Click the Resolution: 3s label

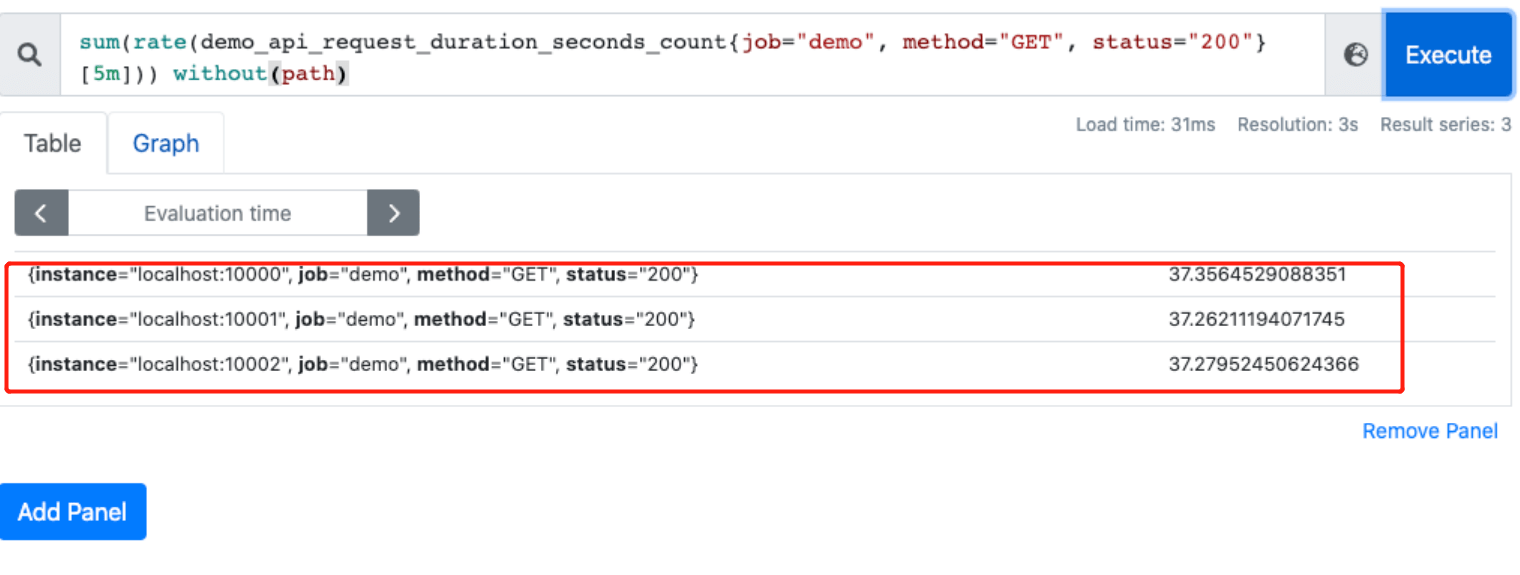click(x=1298, y=125)
